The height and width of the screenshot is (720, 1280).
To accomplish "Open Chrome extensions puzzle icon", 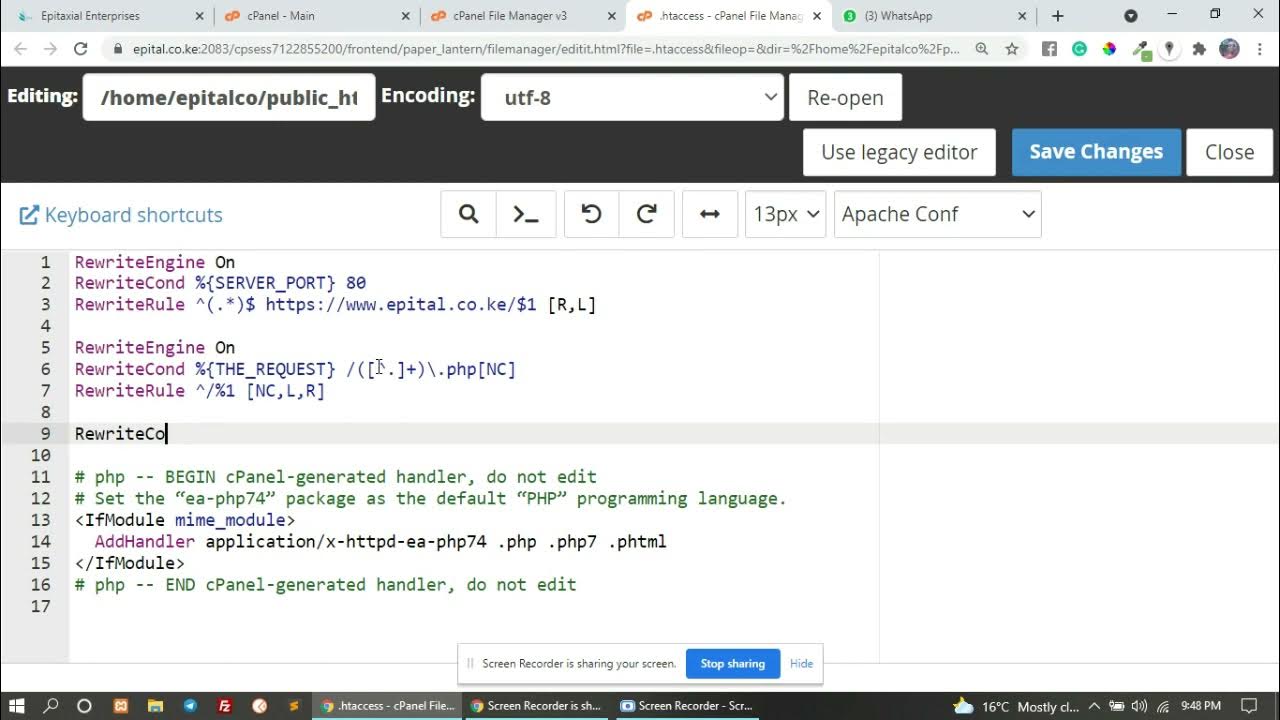I will coord(1199,49).
